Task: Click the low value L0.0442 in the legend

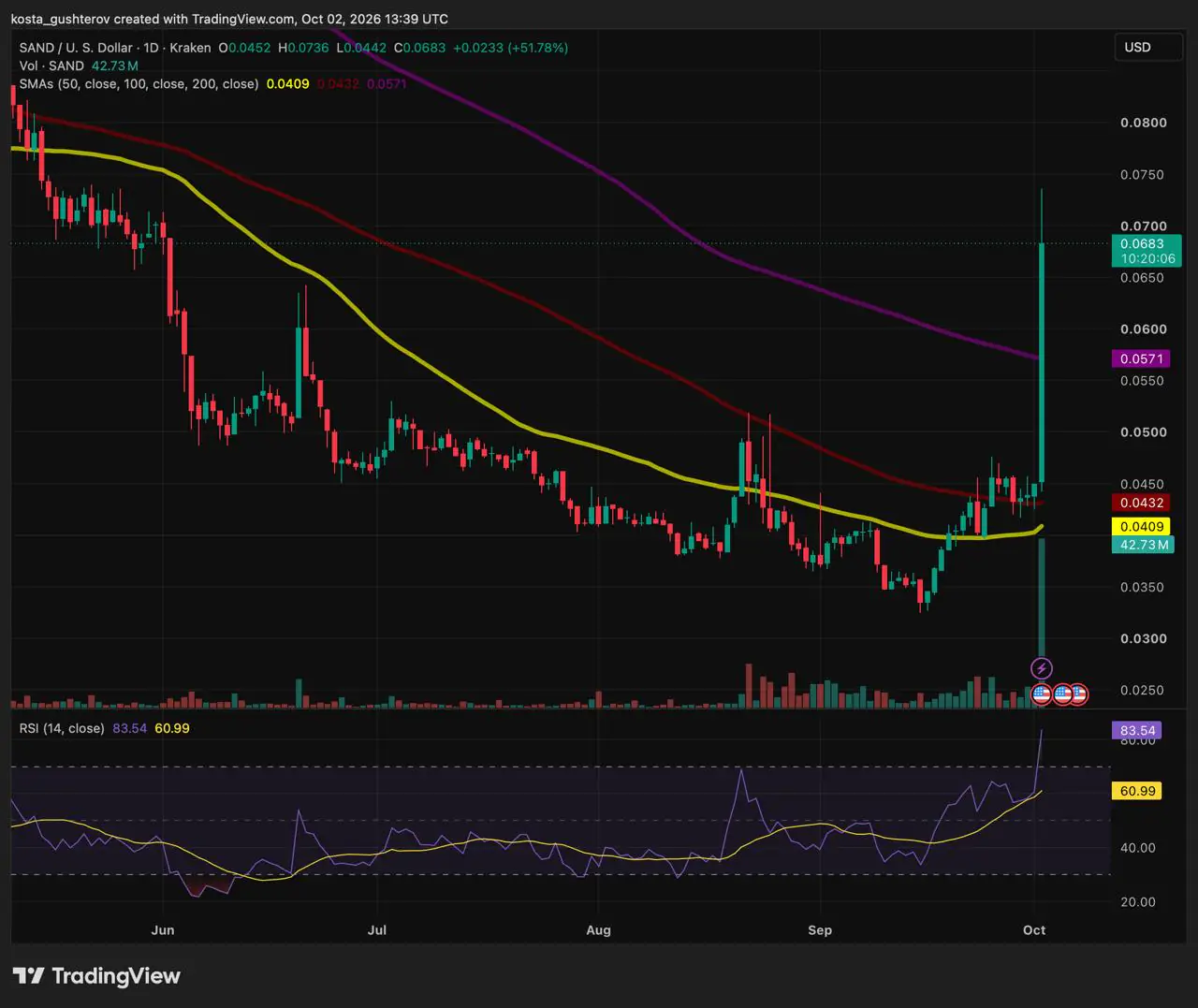Action: pos(361,48)
